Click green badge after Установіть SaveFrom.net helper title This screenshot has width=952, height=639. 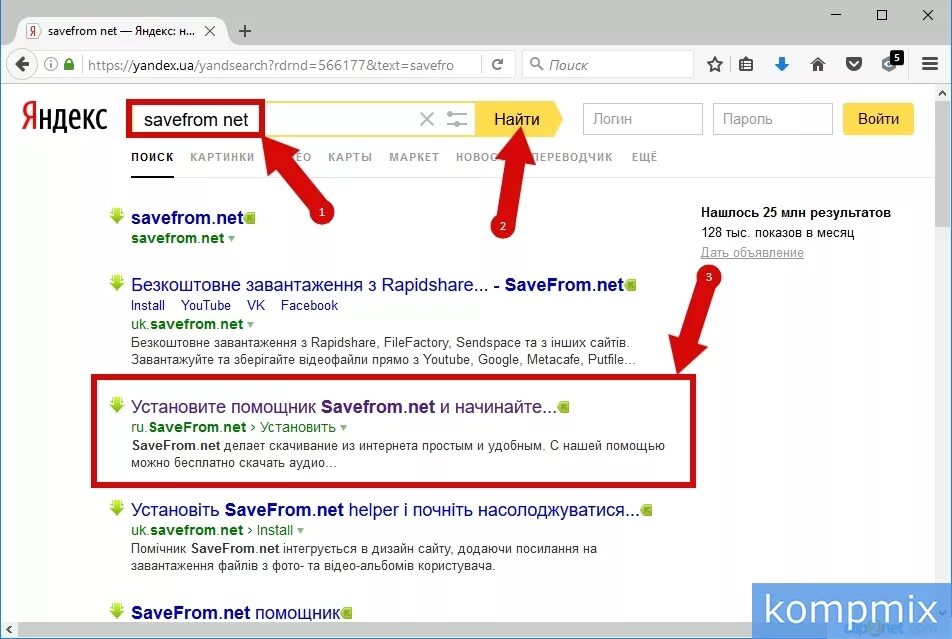tap(647, 510)
